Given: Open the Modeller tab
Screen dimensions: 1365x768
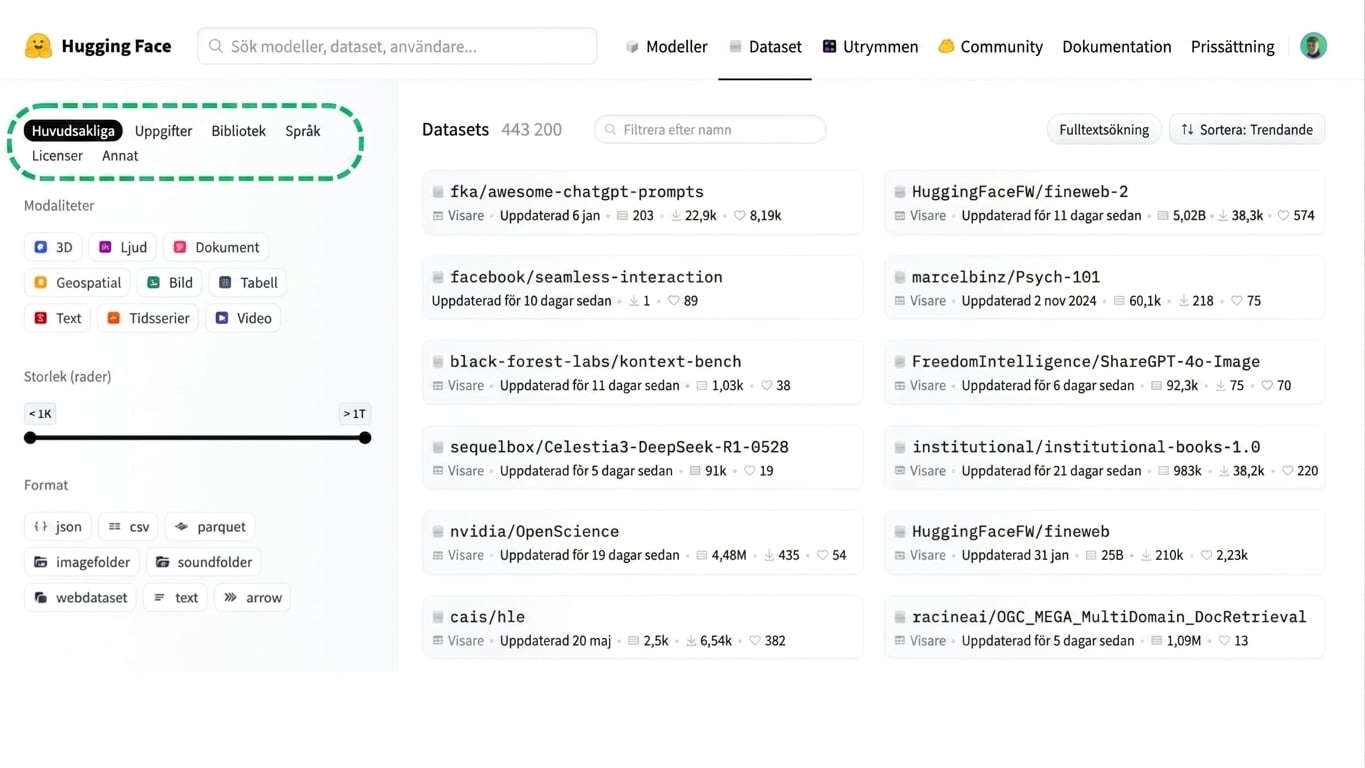Looking at the screenshot, I should 666,46.
